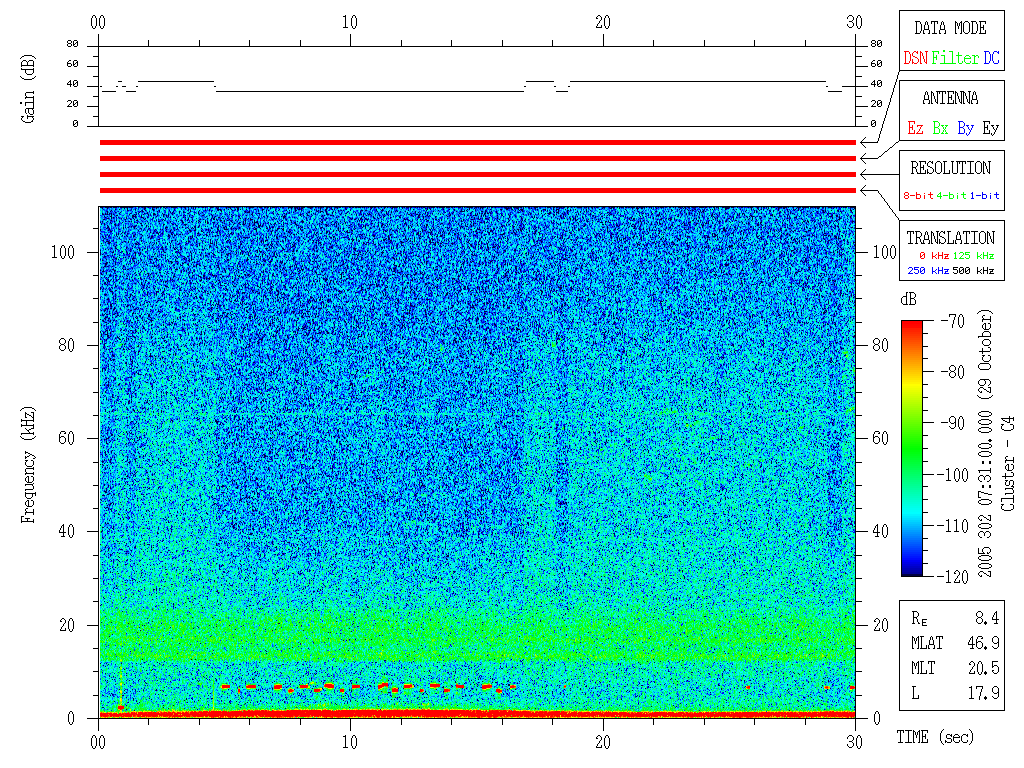Click the TIME (sec) axis label
This screenshot has height=768, width=1024.
pyautogui.click(x=935, y=737)
